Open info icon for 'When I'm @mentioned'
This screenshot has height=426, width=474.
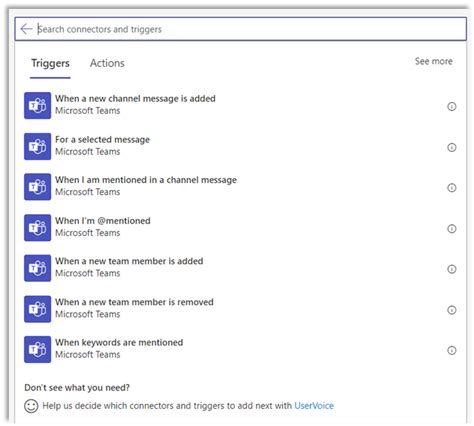tap(451, 229)
